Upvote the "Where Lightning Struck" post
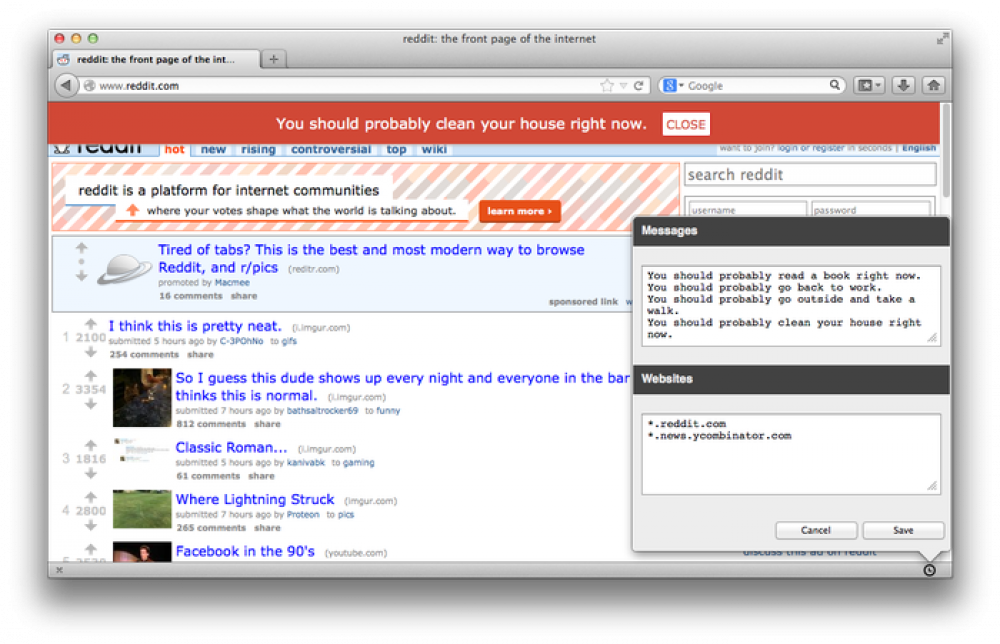The height and width of the screenshot is (644, 1000). [x=91, y=497]
